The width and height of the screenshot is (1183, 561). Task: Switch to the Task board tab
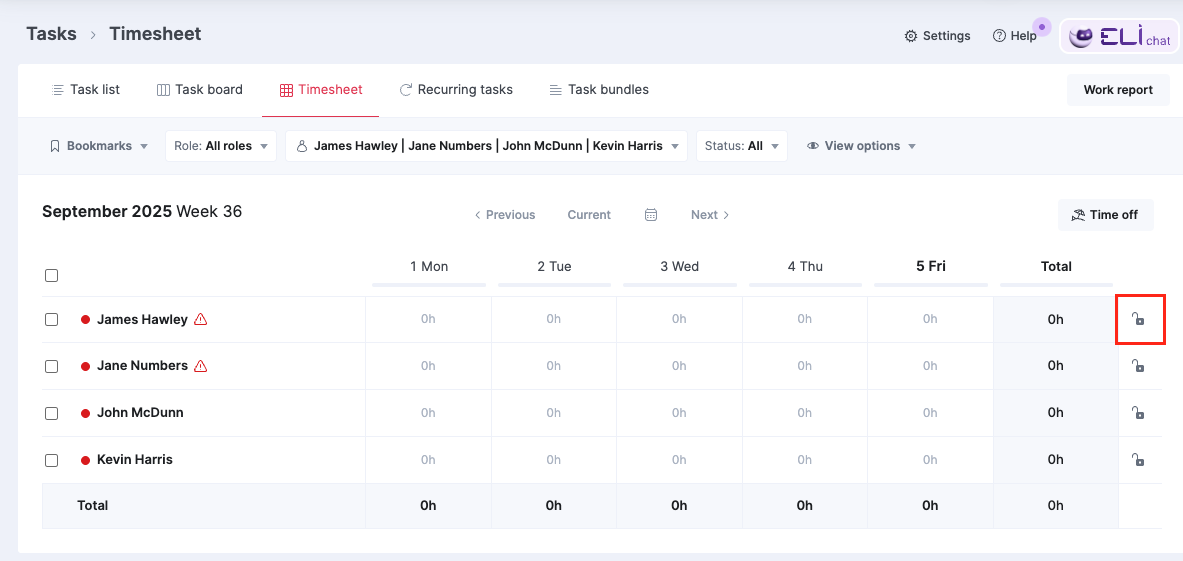tap(199, 90)
